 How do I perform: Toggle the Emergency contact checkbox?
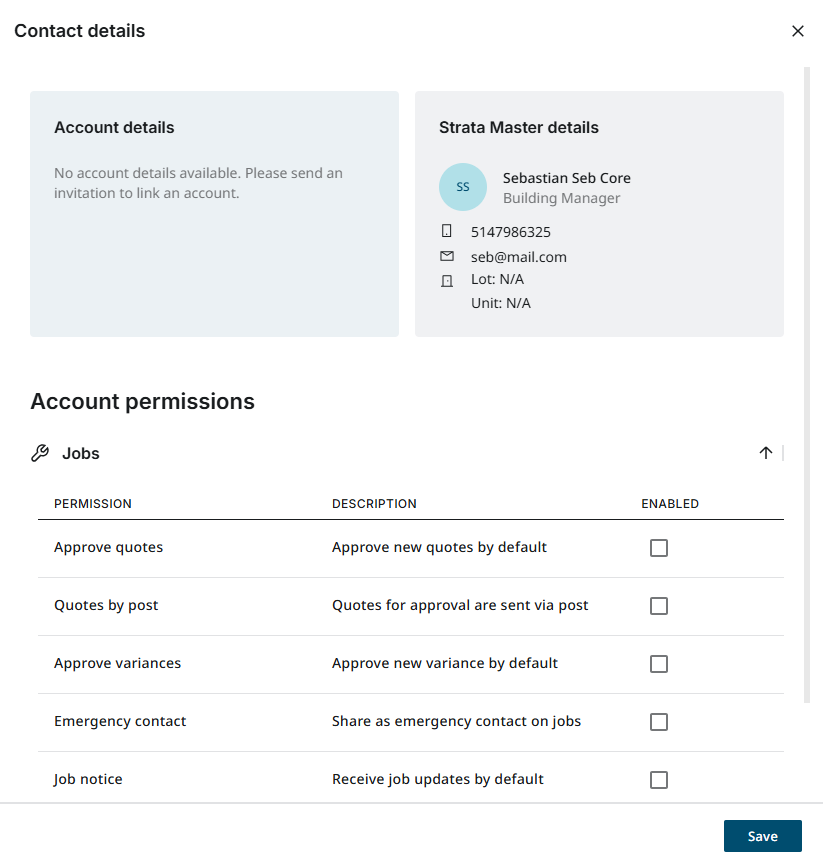(659, 722)
